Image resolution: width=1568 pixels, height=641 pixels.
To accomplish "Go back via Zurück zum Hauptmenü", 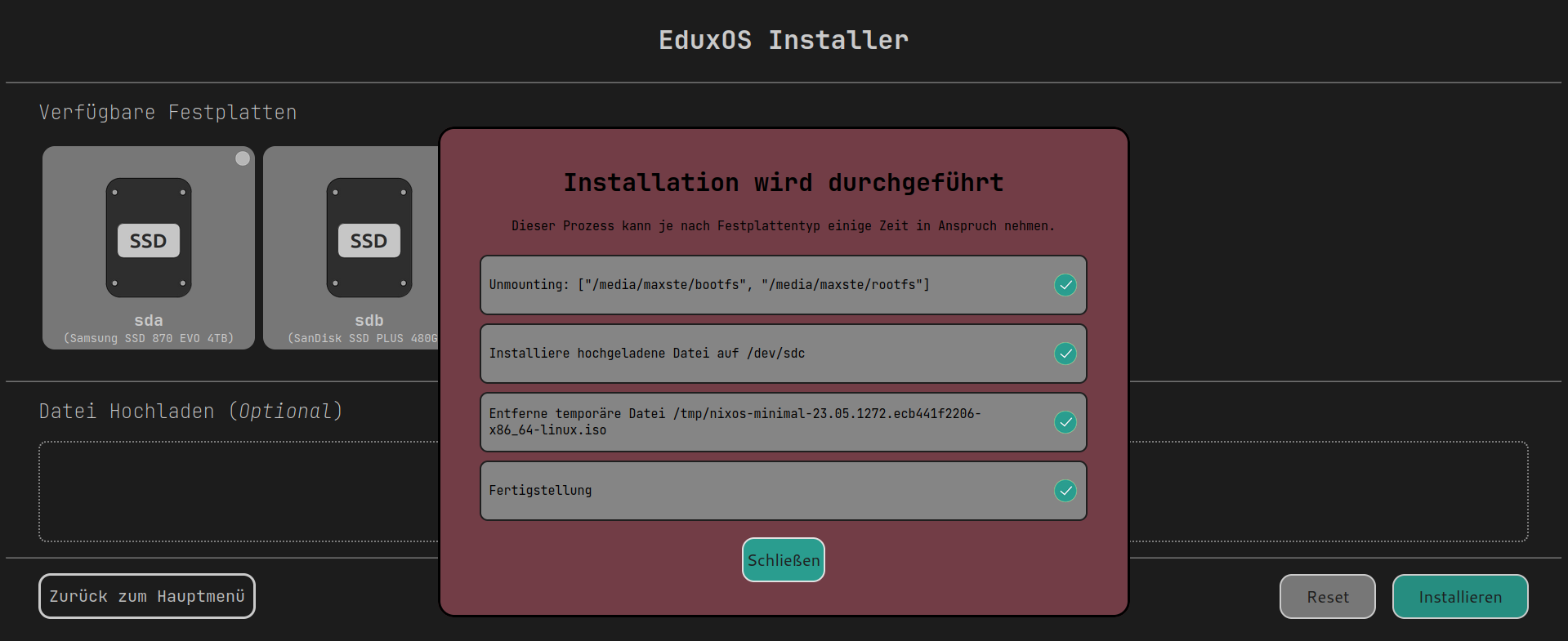I will click(x=147, y=596).
